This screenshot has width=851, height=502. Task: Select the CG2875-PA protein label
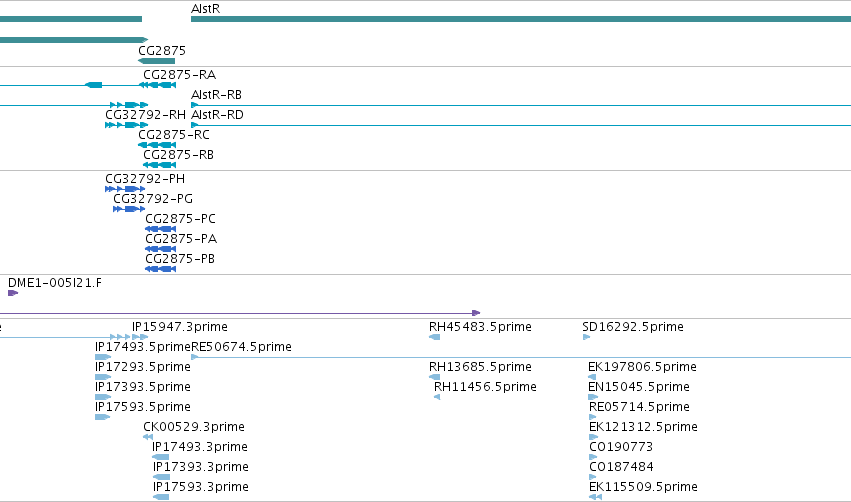click(x=181, y=239)
